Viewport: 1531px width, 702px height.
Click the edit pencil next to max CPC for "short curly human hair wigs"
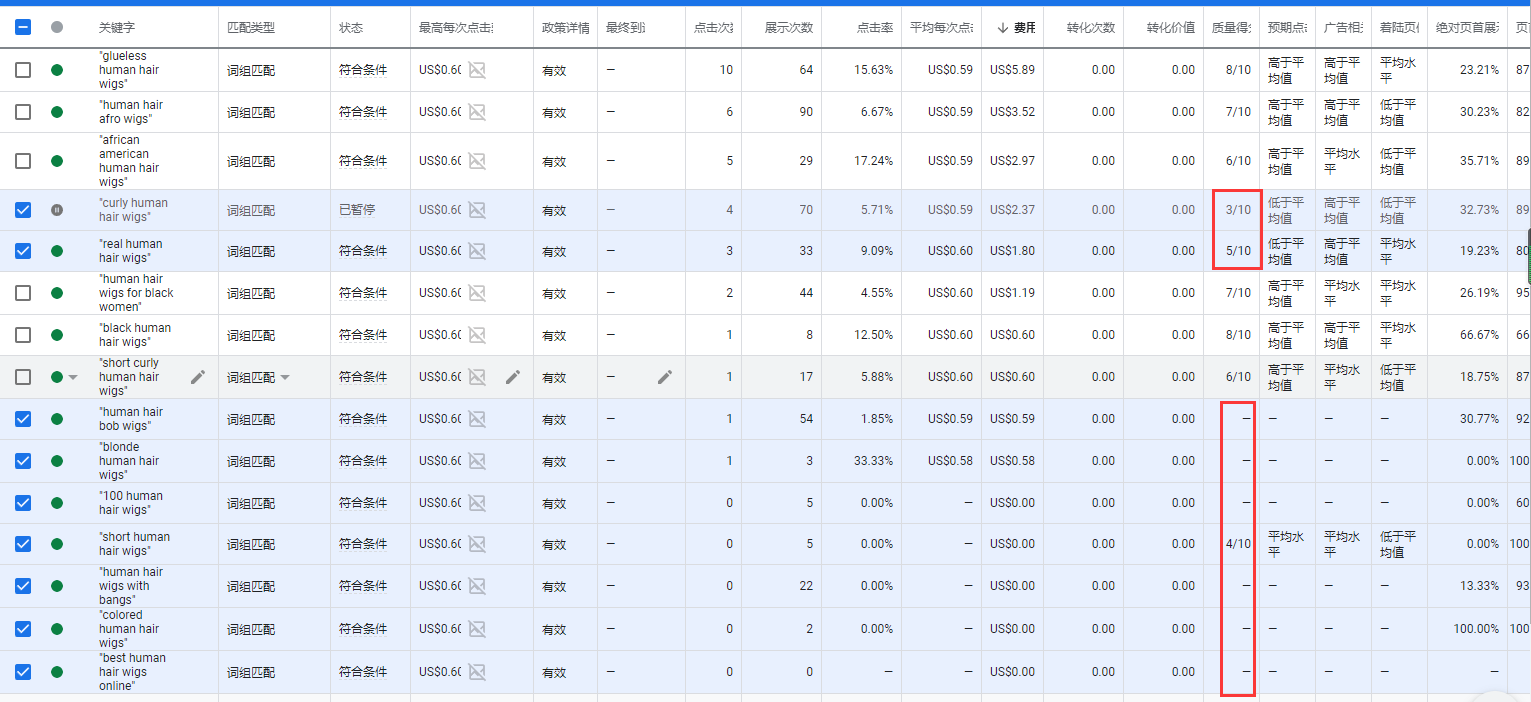click(x=513, y=377)
